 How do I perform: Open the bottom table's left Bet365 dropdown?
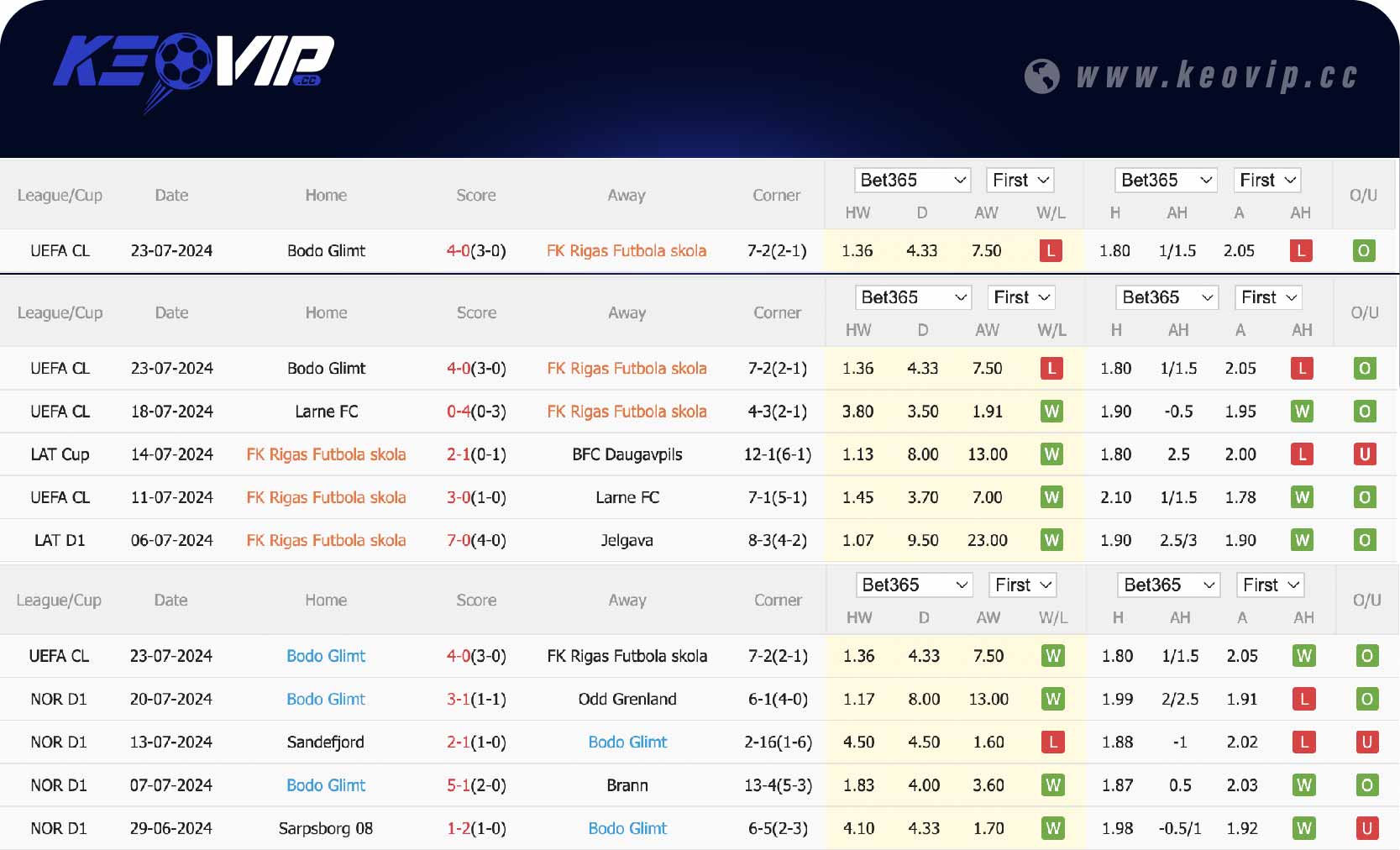pyautogui.click(x=915, y=585)
